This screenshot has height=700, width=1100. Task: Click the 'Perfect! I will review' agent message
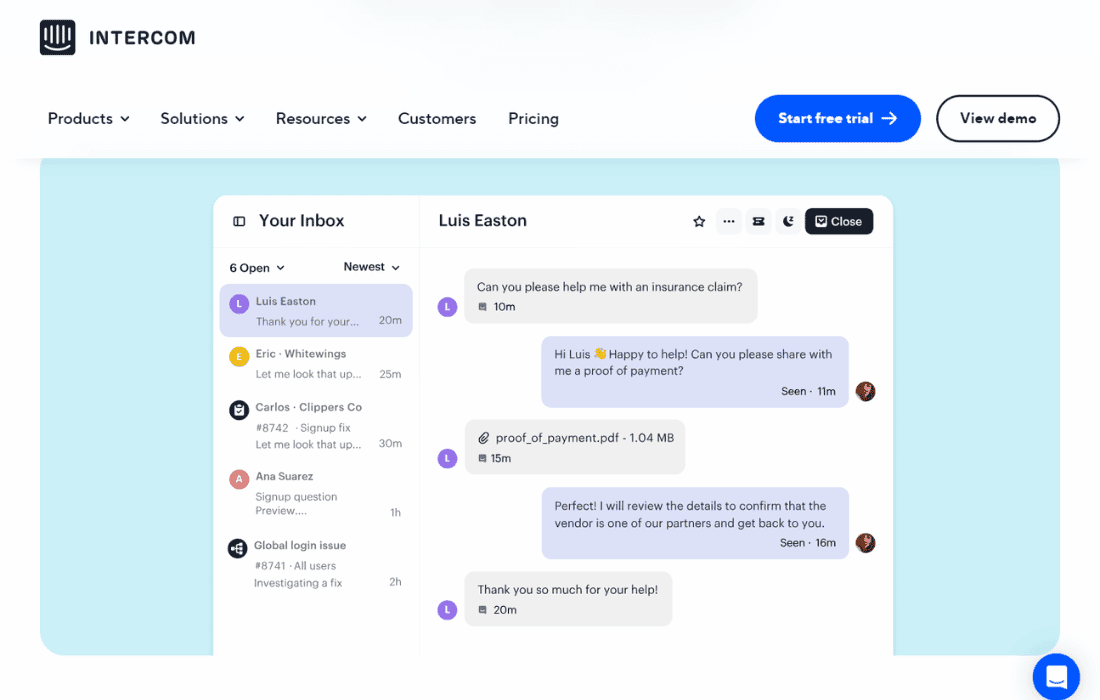tap(695, 523)
